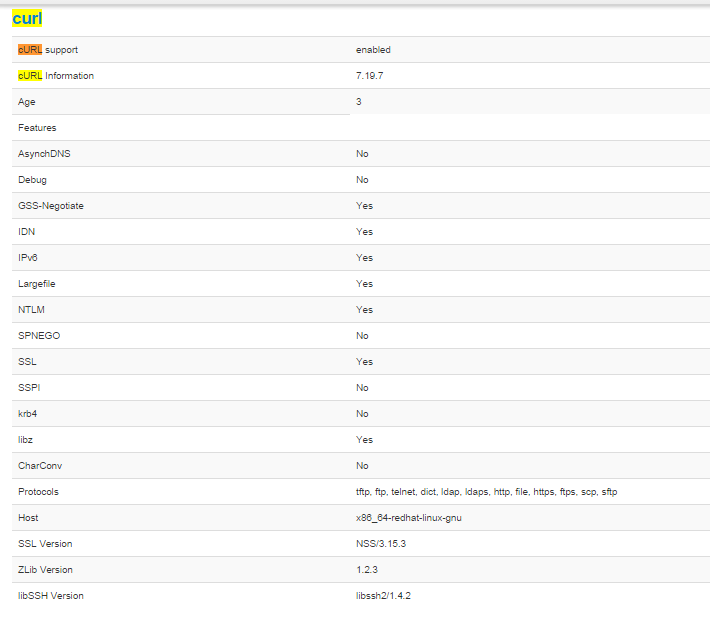
Task: Select the GSS-Negotiate row label
Action: point(51,206)
